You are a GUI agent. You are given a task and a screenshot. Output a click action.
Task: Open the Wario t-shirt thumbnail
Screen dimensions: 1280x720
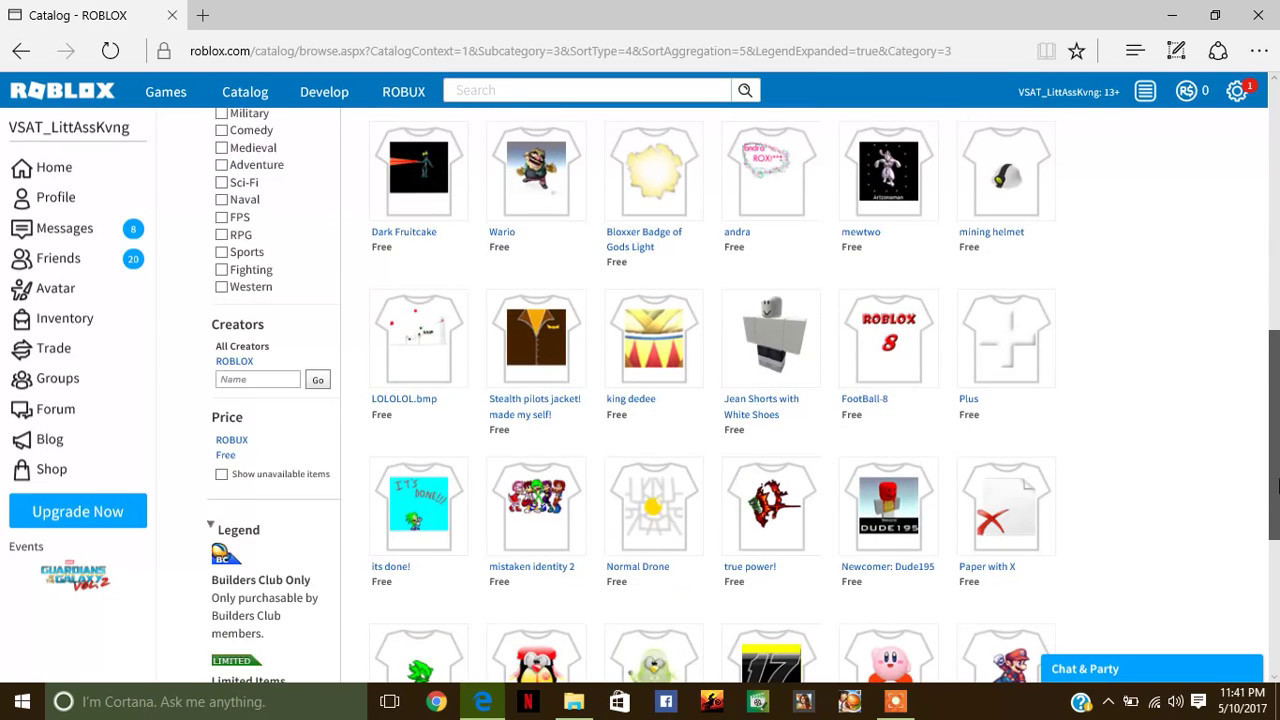tap(536, 170)
